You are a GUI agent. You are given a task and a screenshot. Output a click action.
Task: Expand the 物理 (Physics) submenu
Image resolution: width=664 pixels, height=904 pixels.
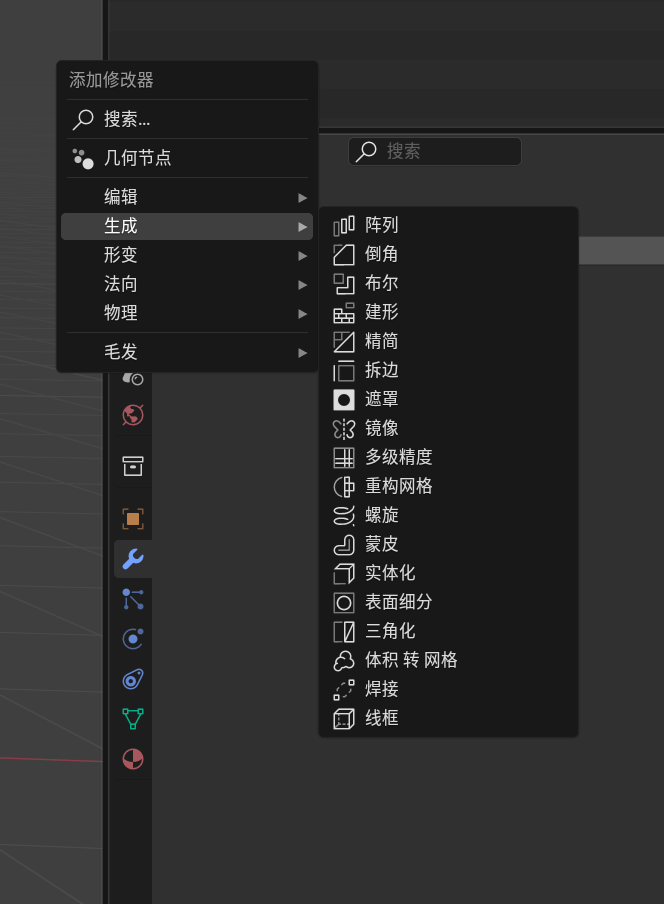click(187, 313)
